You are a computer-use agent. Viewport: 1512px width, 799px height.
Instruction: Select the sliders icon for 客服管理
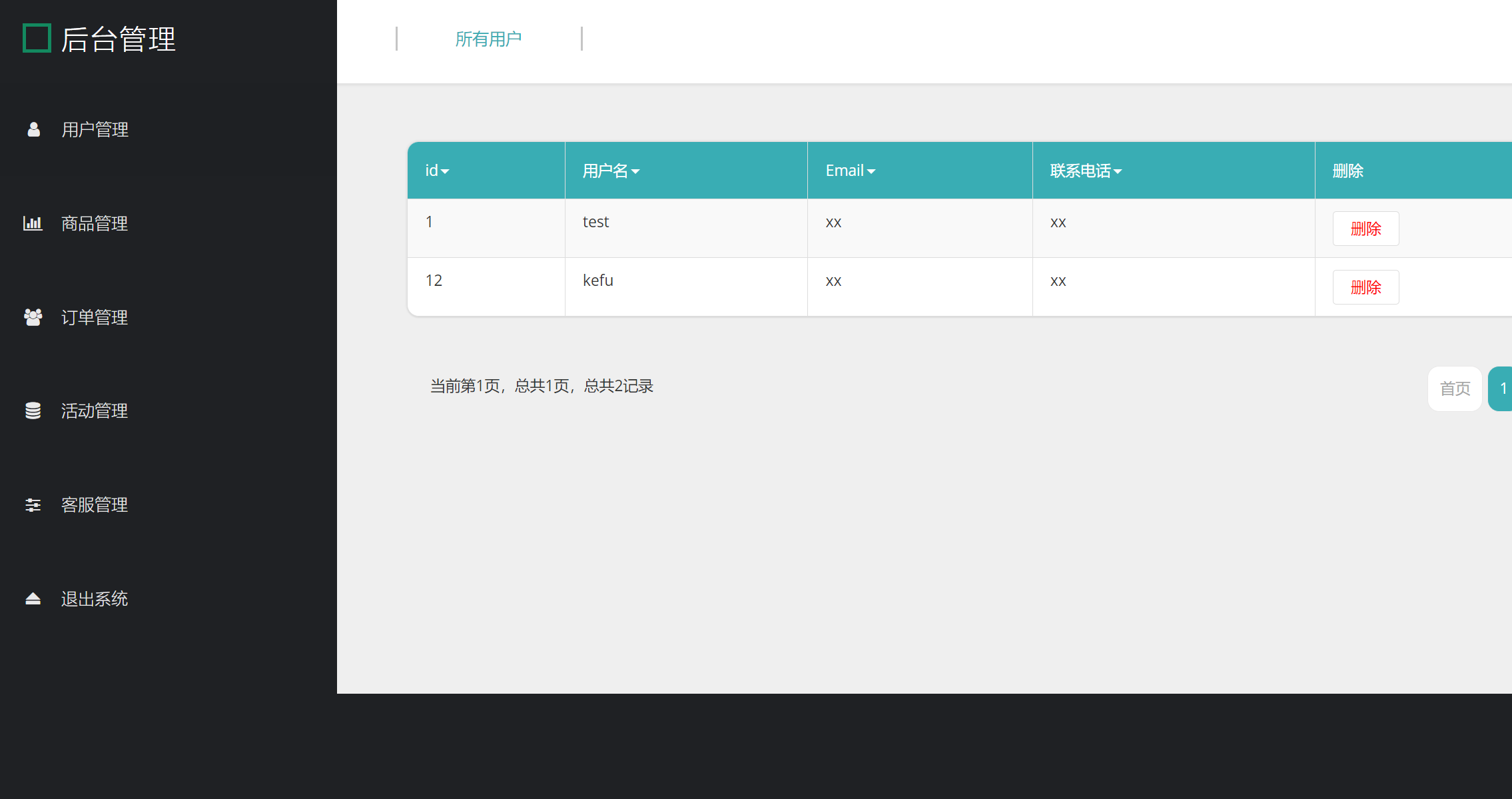33,504
